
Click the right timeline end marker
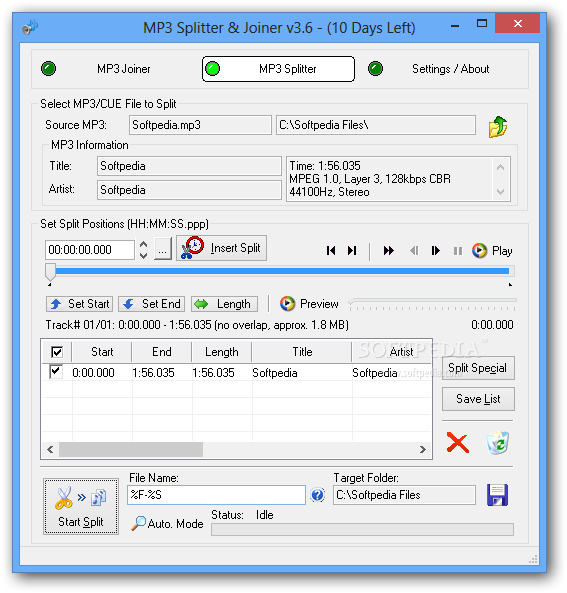(510, 284)
